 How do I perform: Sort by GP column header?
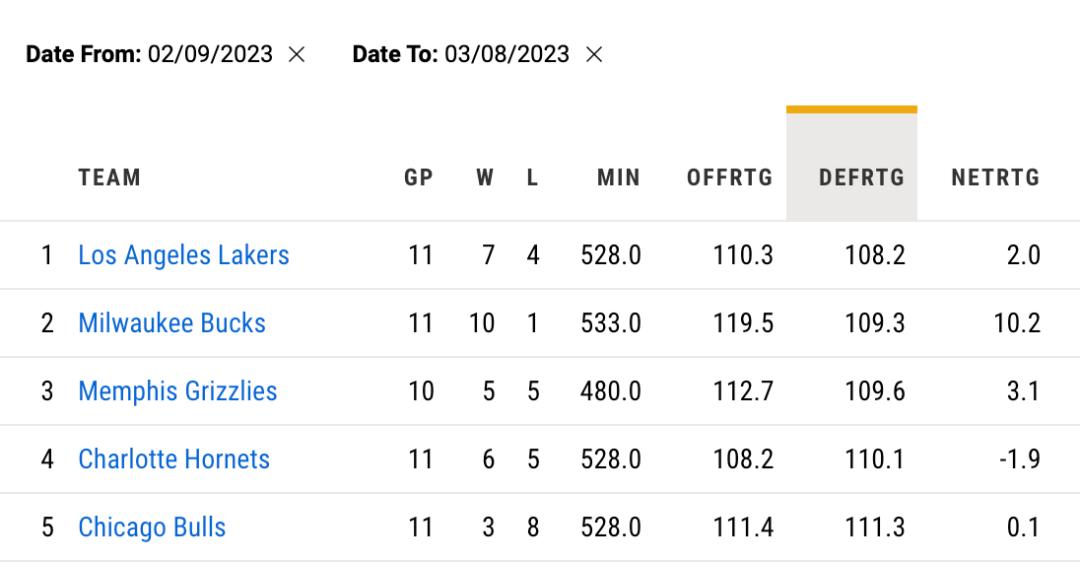pos(419,178)
